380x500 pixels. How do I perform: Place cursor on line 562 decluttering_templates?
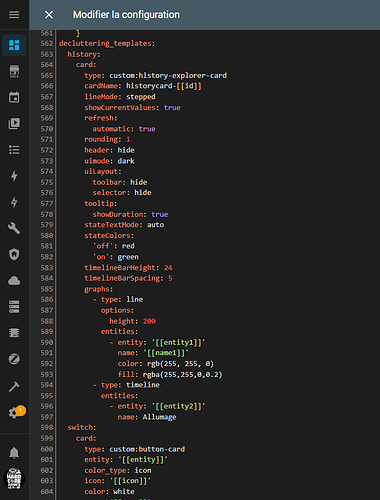[x=107, y=43]
